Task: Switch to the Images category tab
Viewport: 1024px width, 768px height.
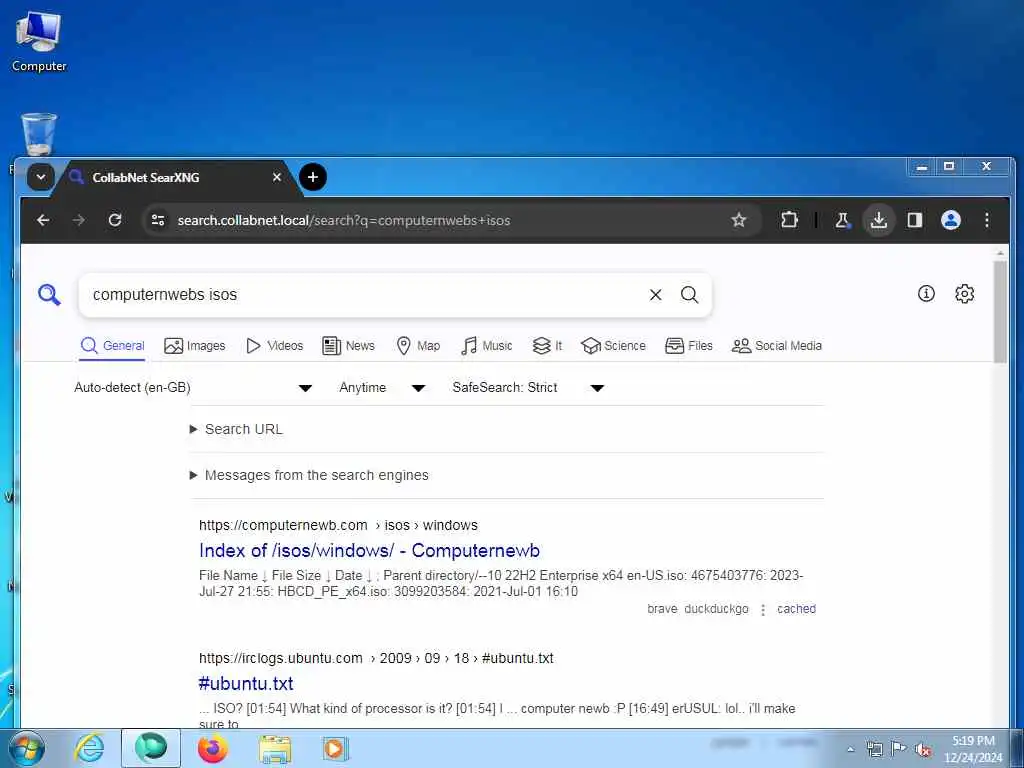Action: coord(195,345)
